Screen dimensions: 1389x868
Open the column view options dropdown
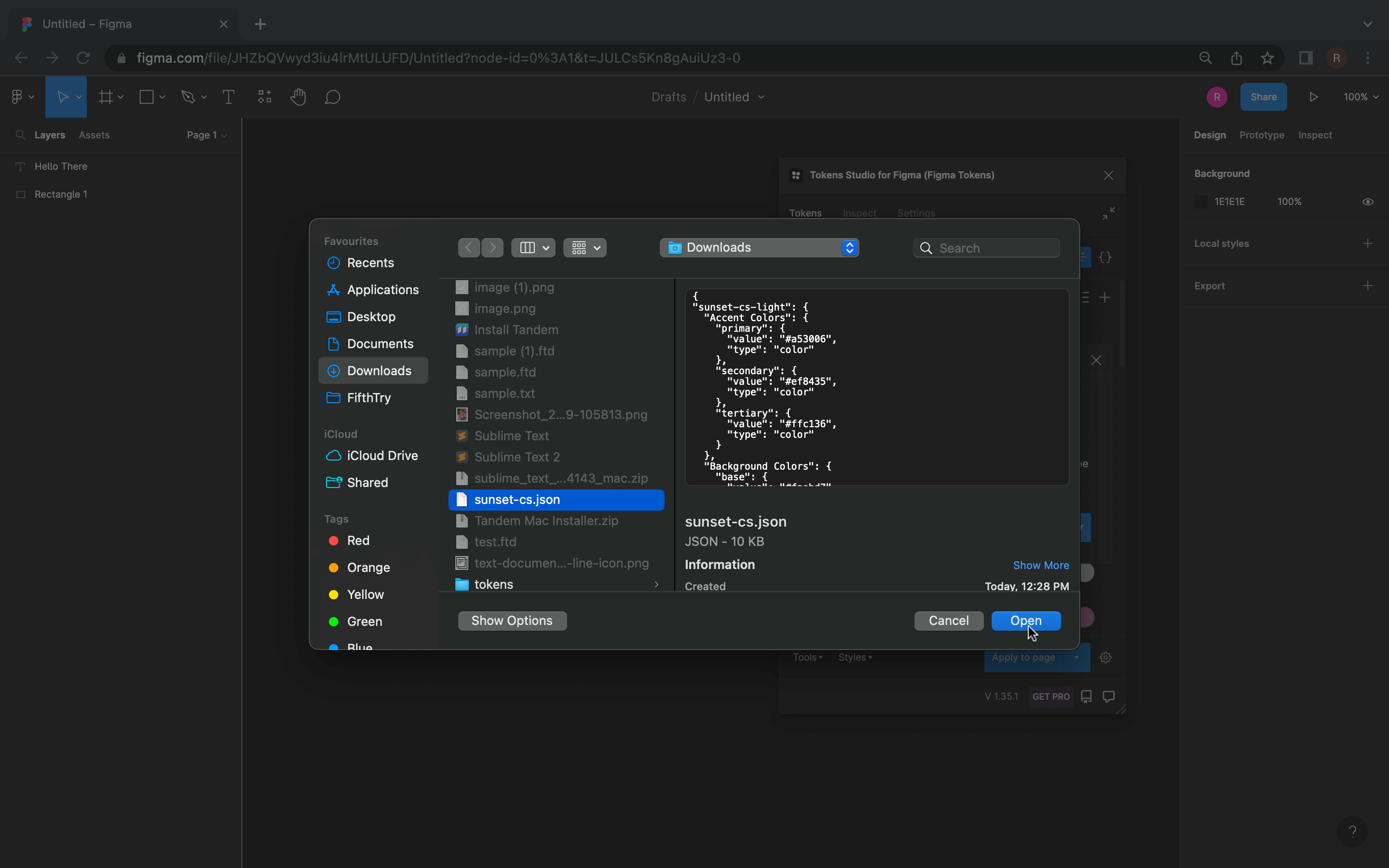point(533,248)
